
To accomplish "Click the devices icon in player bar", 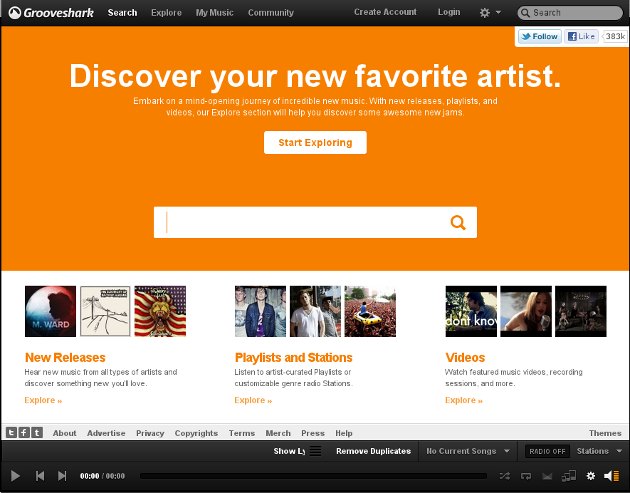I will pyautogui.click(x=569, y=476).
